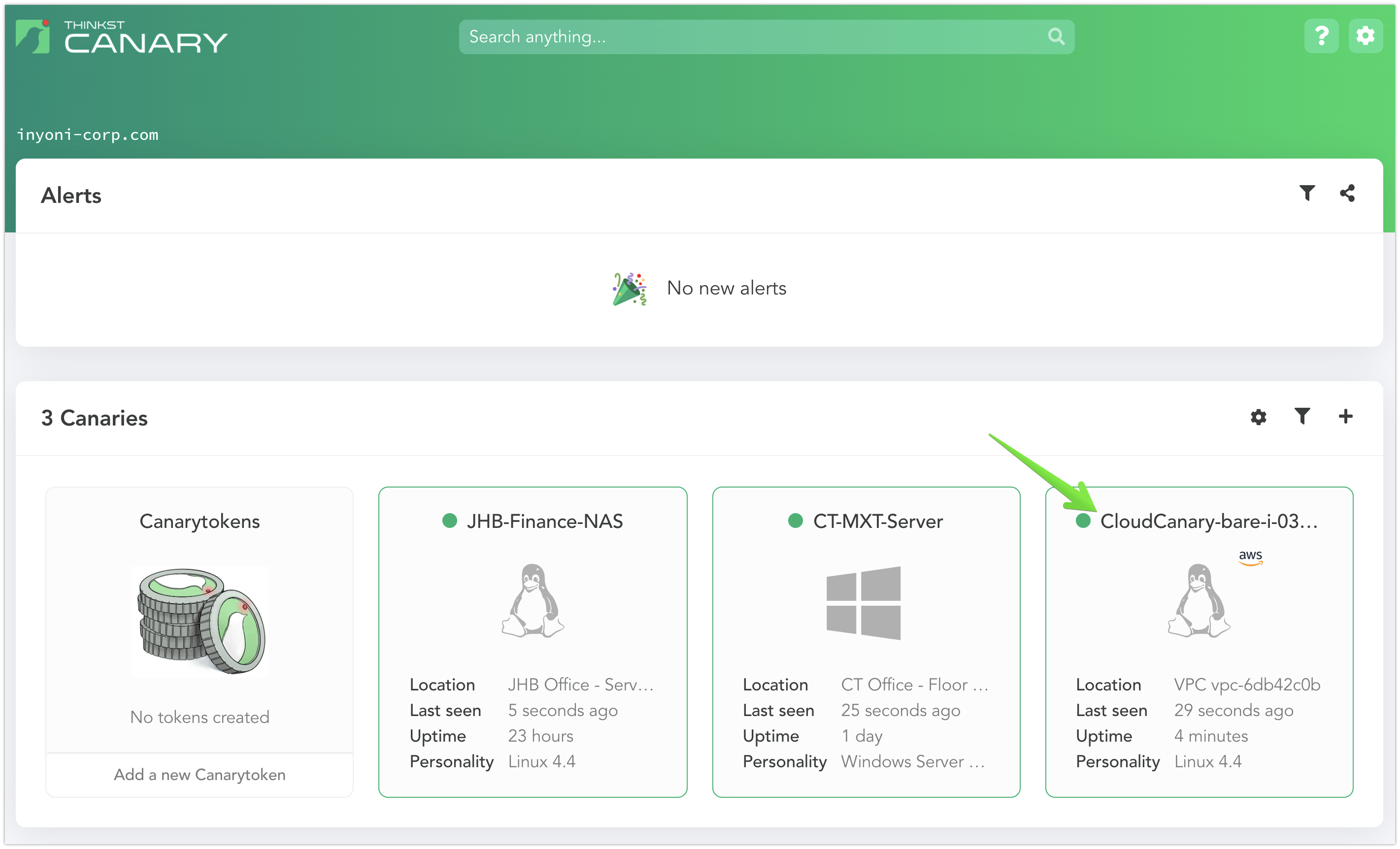The width and height of the screenshot is (1400, 849).
Task: Click the CloudCanary green status dot
Action: (1083, 521)
